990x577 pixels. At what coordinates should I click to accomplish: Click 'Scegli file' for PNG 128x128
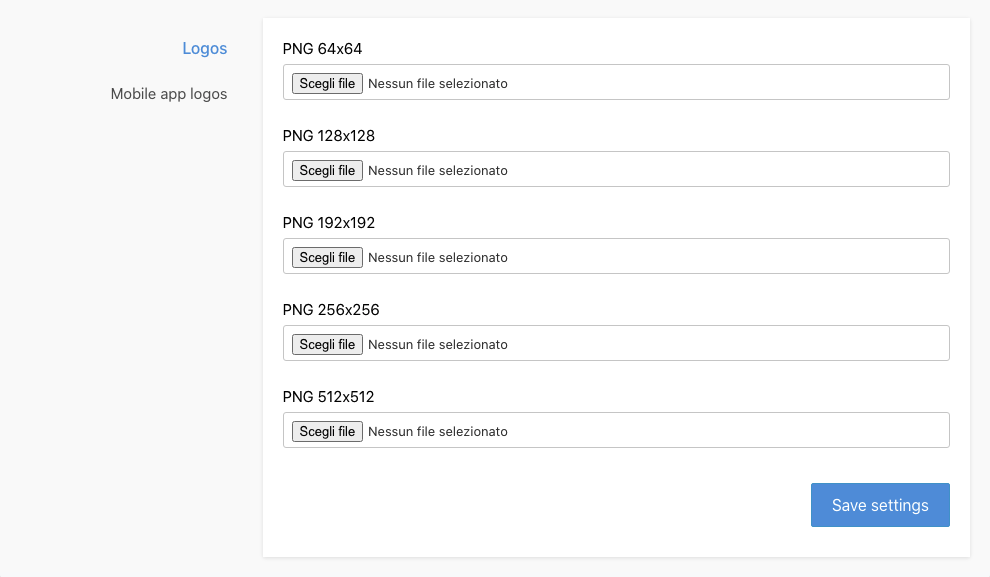pos(327,170)
